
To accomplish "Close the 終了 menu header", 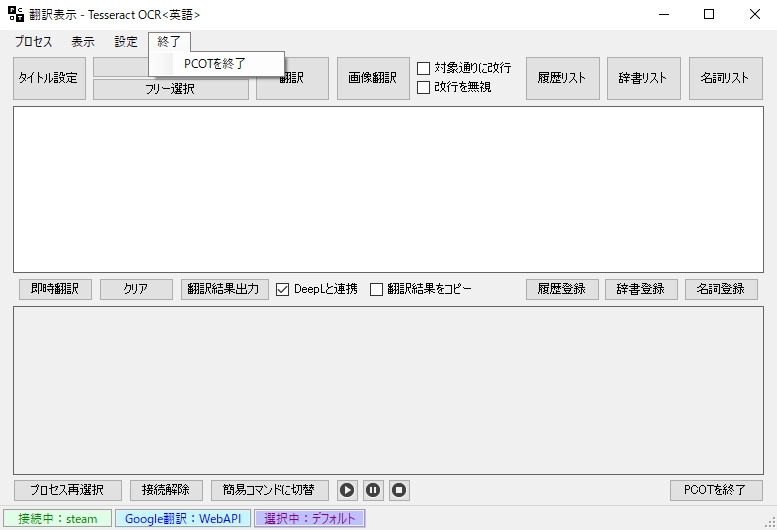I will 169,42.
